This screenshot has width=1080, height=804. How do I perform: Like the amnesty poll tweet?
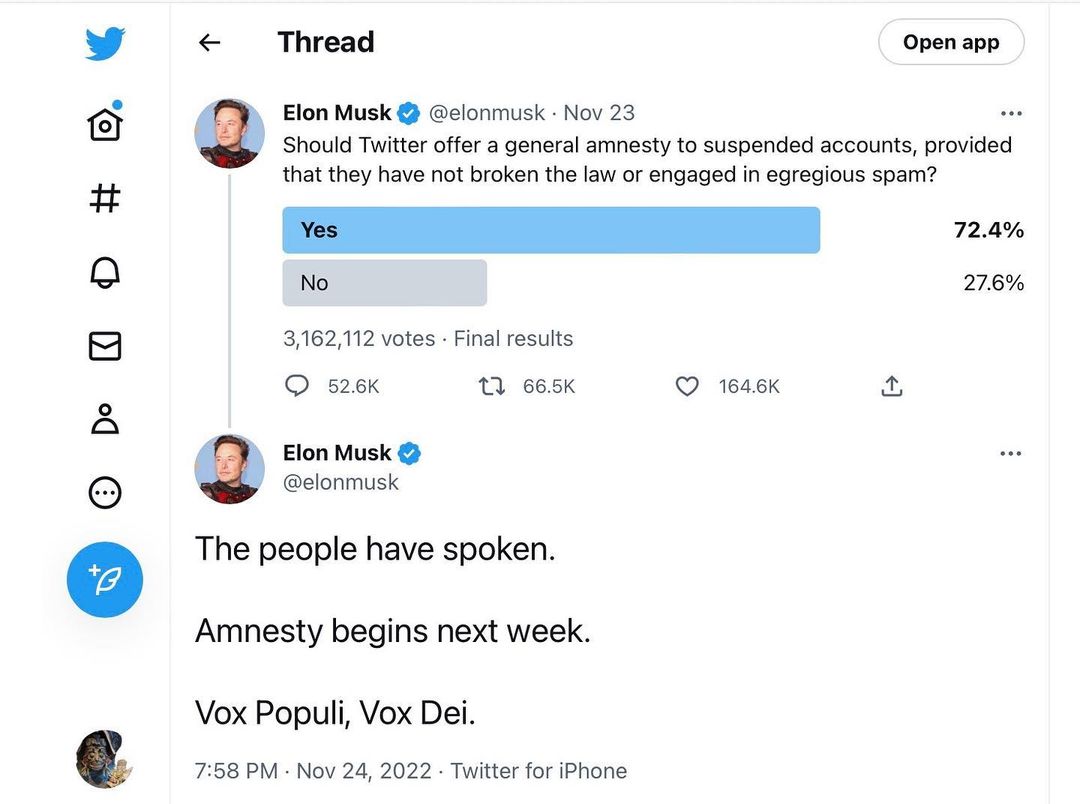[x=687, y=386]
